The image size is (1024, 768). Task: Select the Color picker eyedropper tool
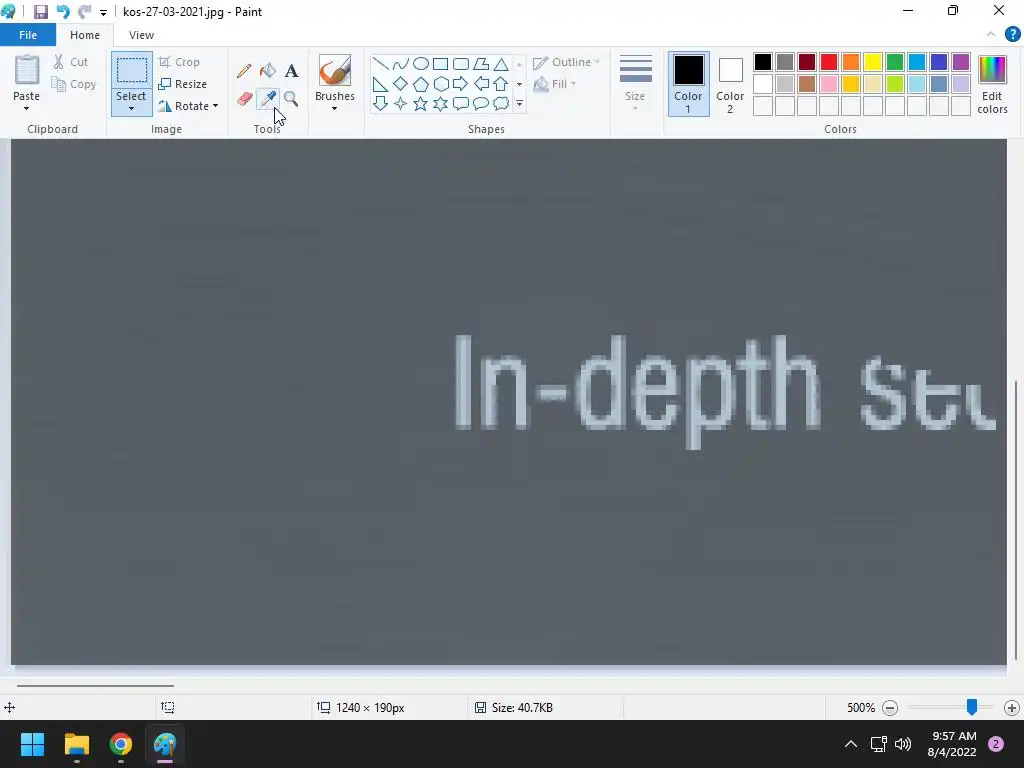[x=268, y=99]
